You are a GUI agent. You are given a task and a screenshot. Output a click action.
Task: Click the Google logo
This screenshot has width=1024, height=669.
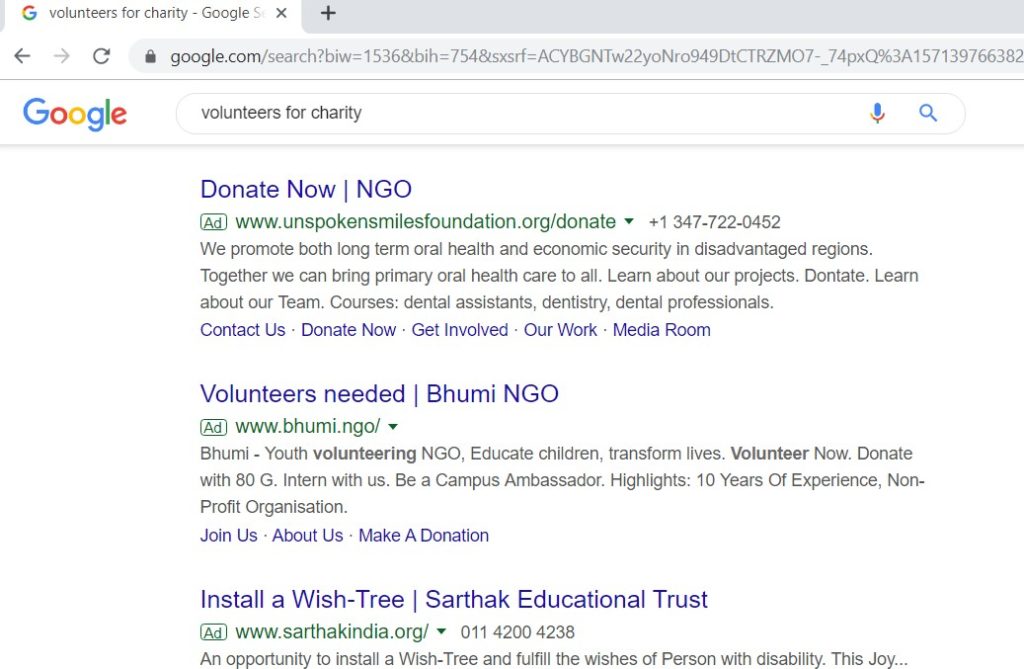click(75, 114)
